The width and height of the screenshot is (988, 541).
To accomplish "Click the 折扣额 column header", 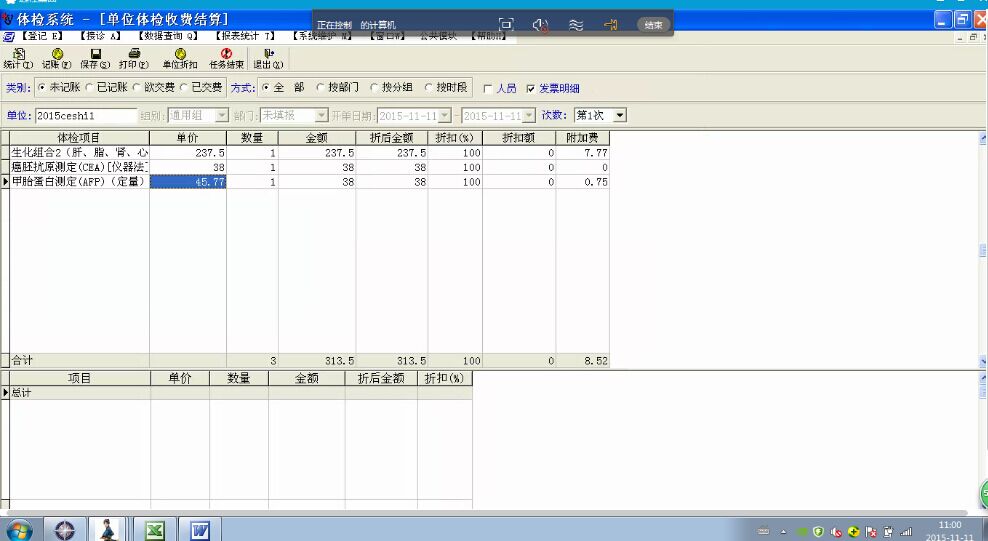I will pos(519,138).
